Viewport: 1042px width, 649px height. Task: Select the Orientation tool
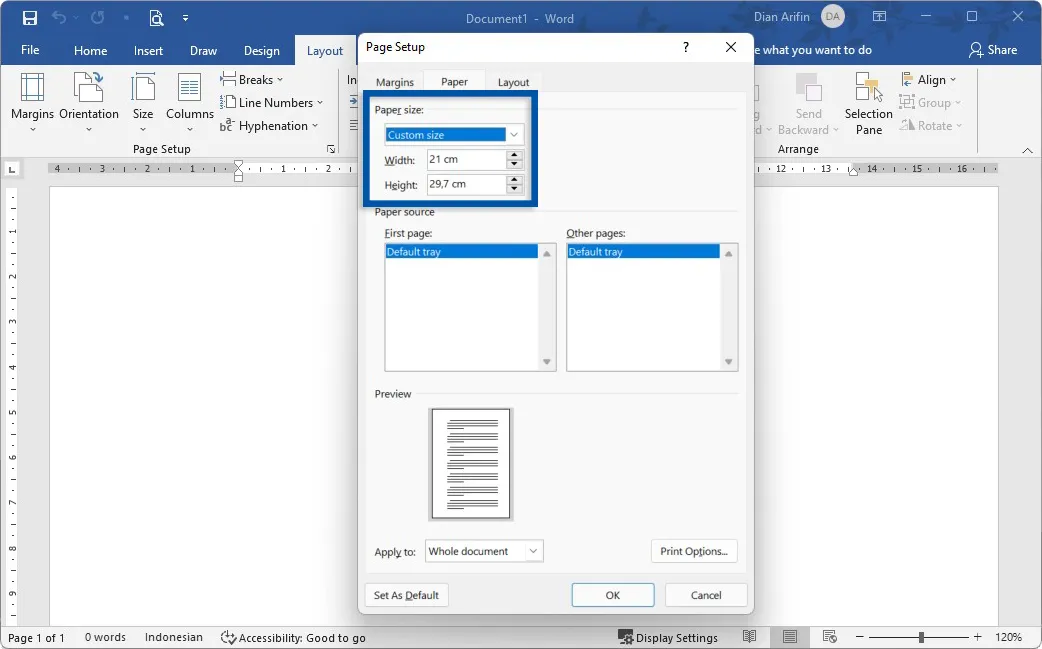click(88, 103)
